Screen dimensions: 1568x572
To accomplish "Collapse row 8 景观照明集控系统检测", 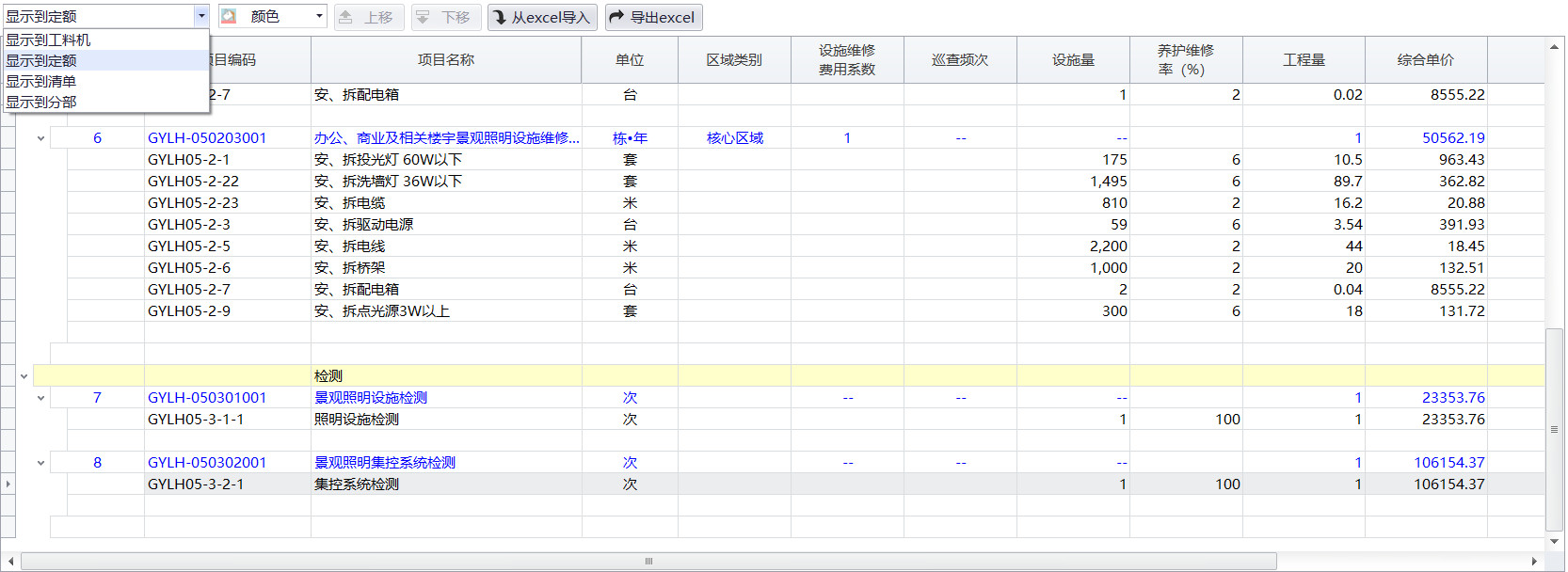I will [40, 463].
